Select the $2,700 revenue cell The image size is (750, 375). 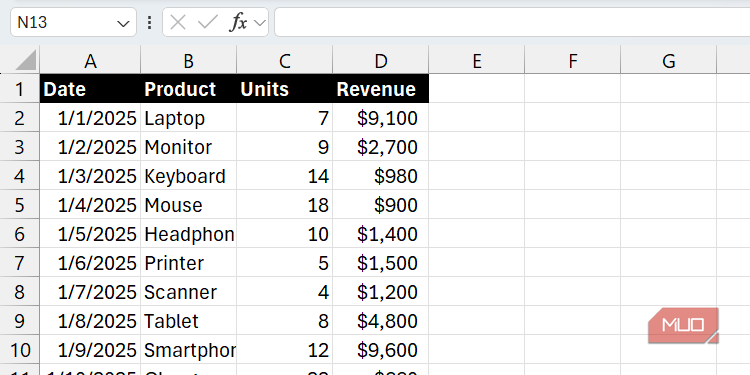coord(381,147)
